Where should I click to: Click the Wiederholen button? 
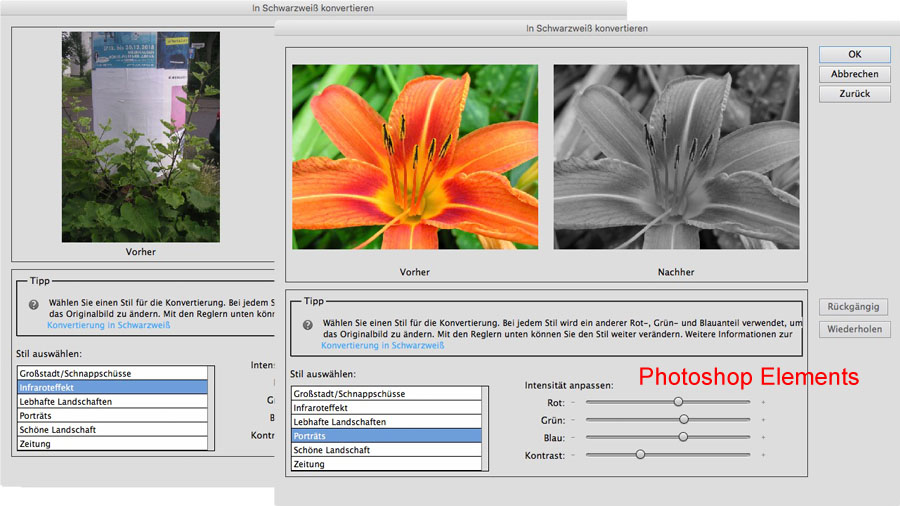[x=854, y=329]
